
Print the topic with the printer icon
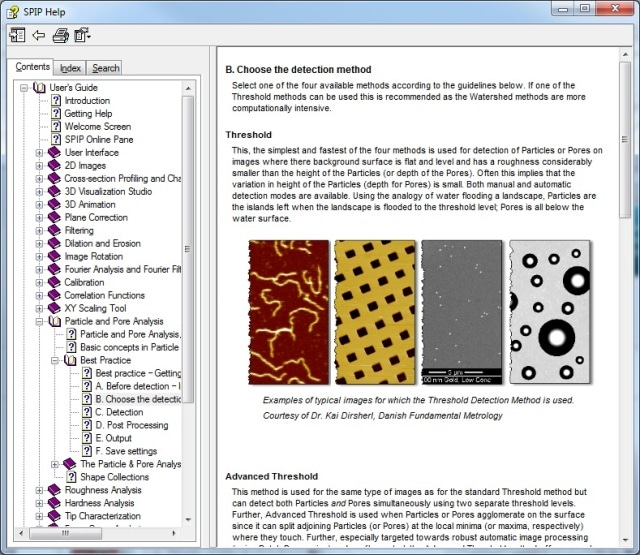click(61, 36)
